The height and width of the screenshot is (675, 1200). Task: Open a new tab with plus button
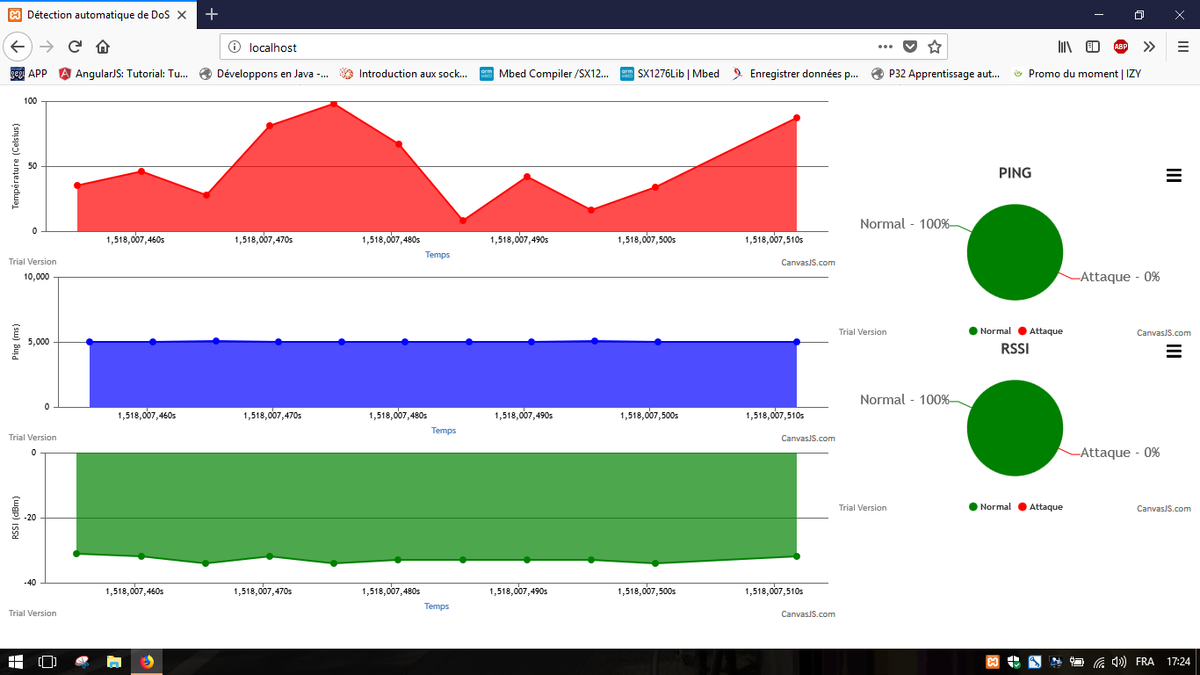(212, 14)
